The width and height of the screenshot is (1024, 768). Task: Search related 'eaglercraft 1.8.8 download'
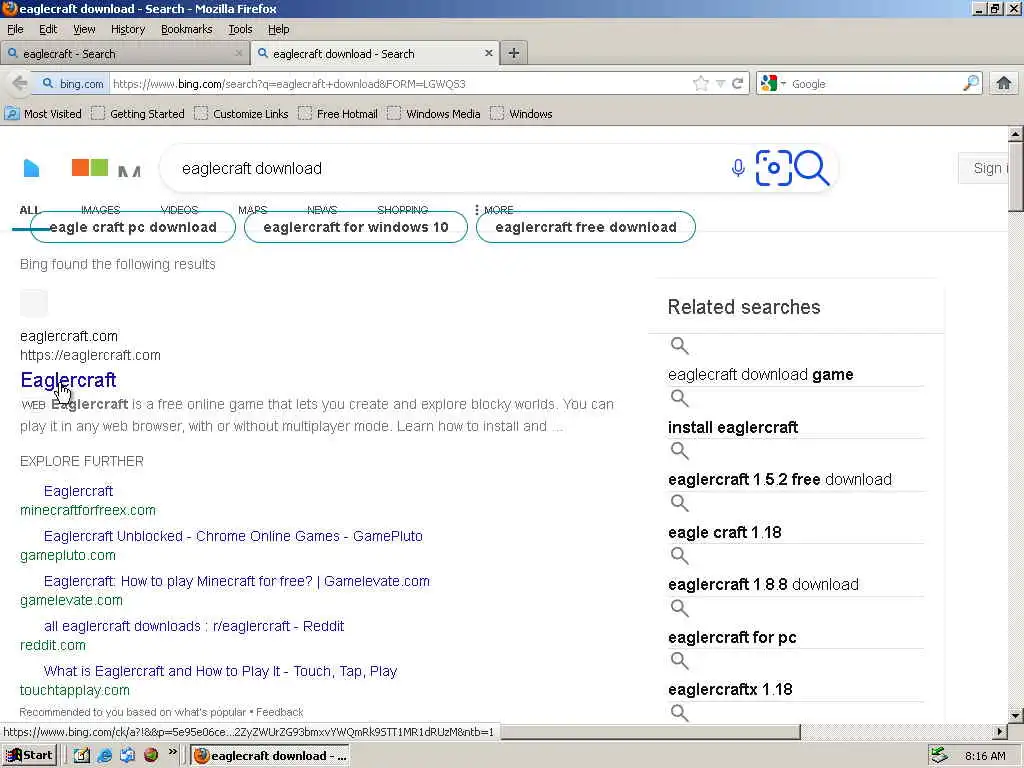coord(763,584)
